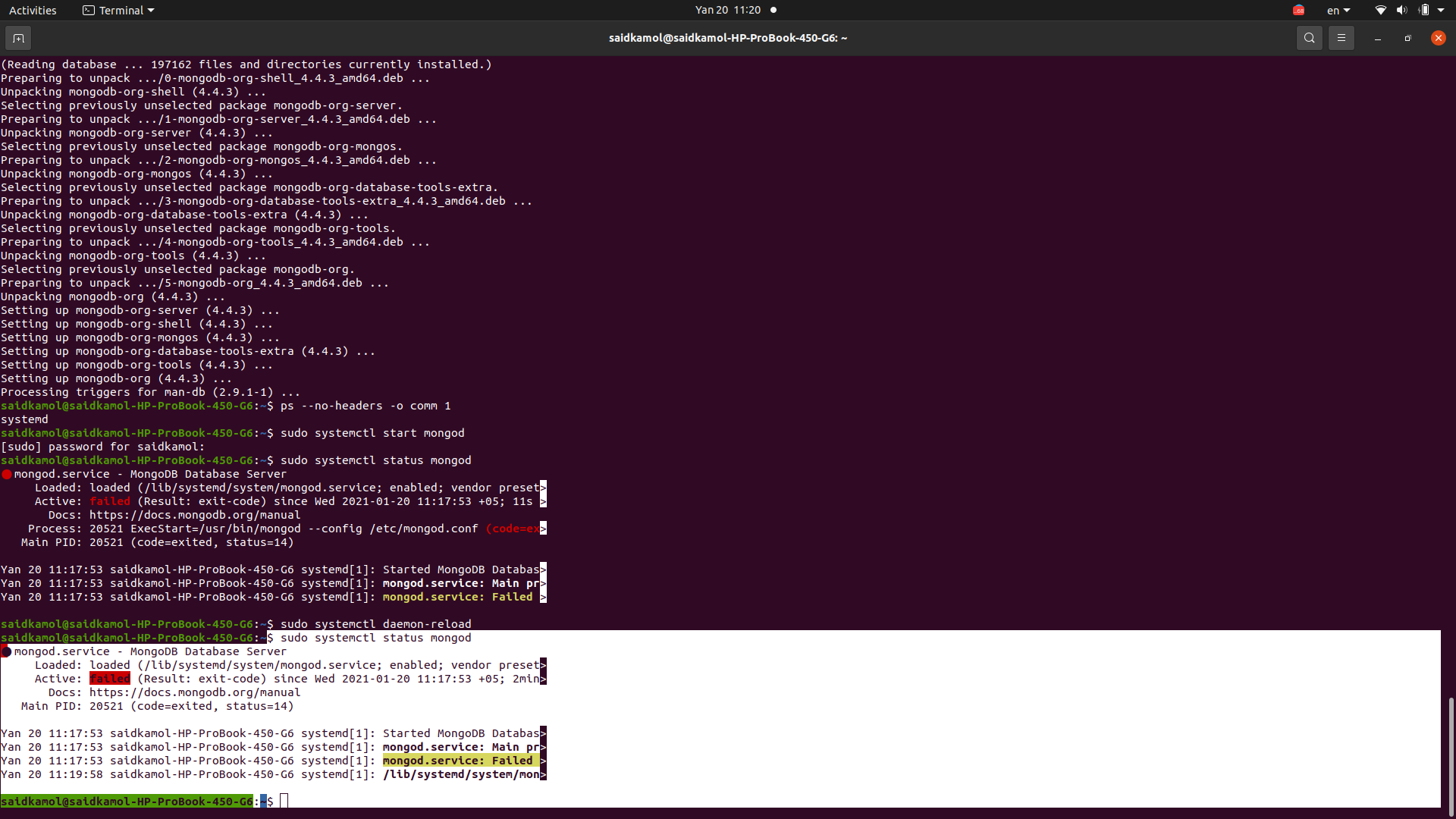Viewport: 1456px width, 819px height.
Task: Click the terminal search icon
Action: pyautogui.click(x=1309, y=38)
